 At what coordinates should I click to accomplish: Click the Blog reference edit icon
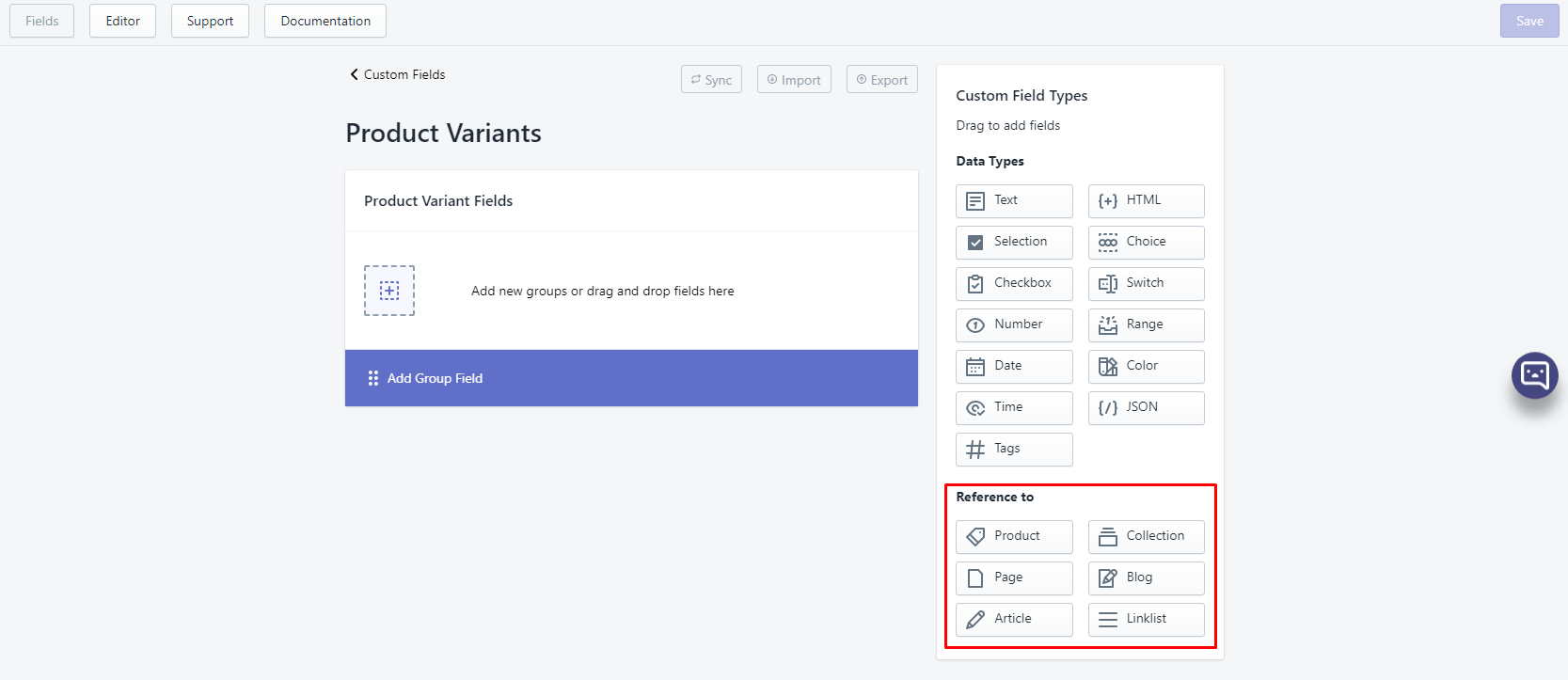(x=1108, y=578)
